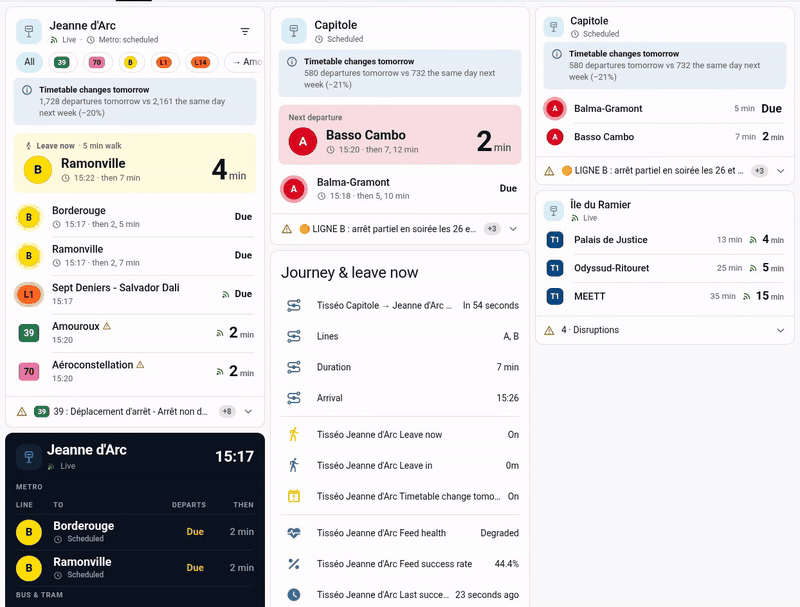Open the Duration 7 min row
800x607 pixels.
tap(400, 367)
